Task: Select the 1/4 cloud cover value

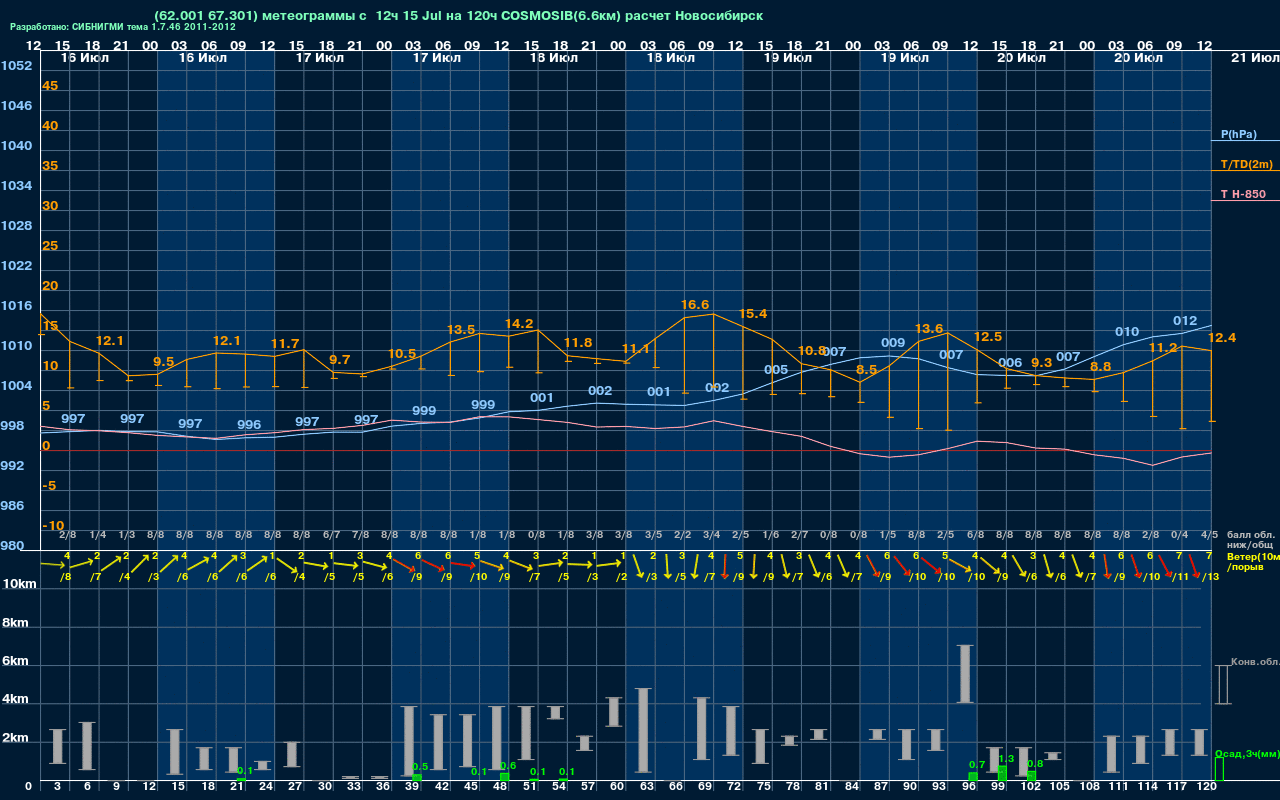Action: click(98, 535)
